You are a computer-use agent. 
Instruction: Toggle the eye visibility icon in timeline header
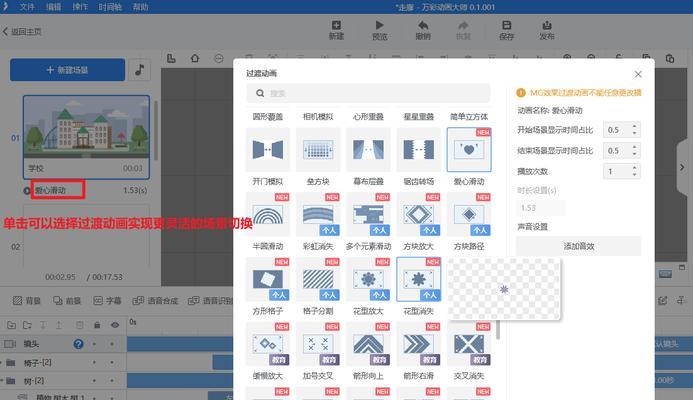(115, 325)
